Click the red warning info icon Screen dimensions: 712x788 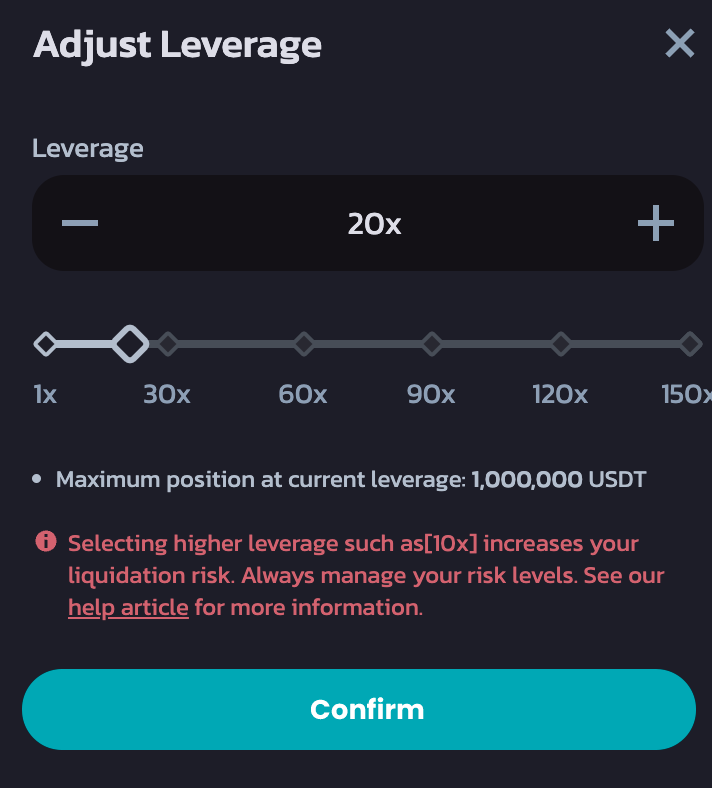click(46, 542)
